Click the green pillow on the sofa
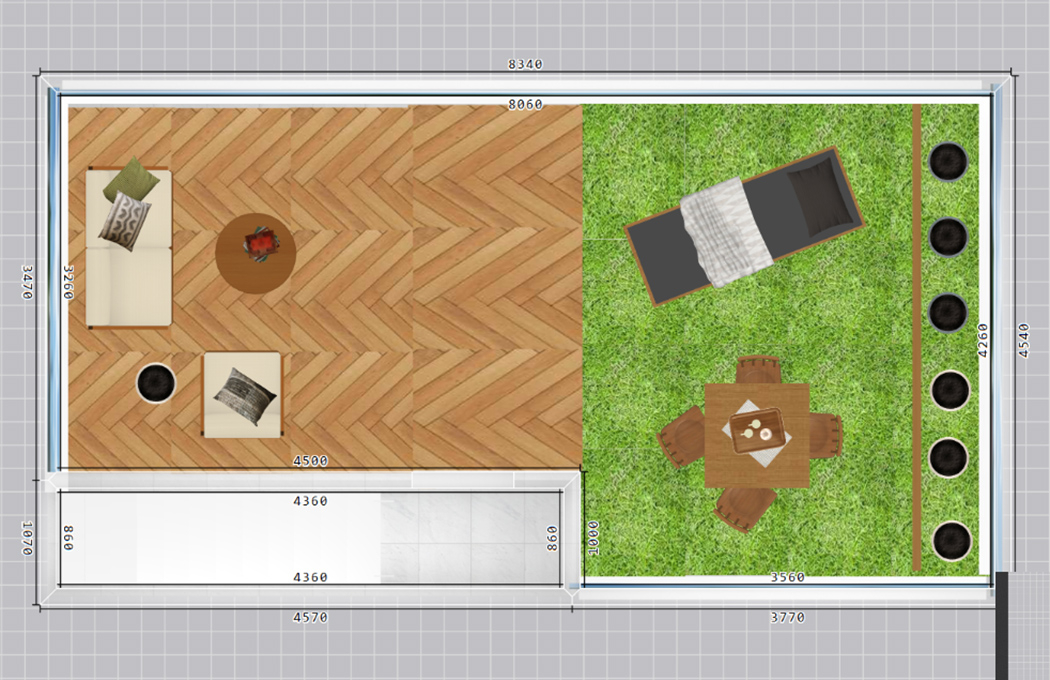The image size is (1050, 680). pos(131,180)
